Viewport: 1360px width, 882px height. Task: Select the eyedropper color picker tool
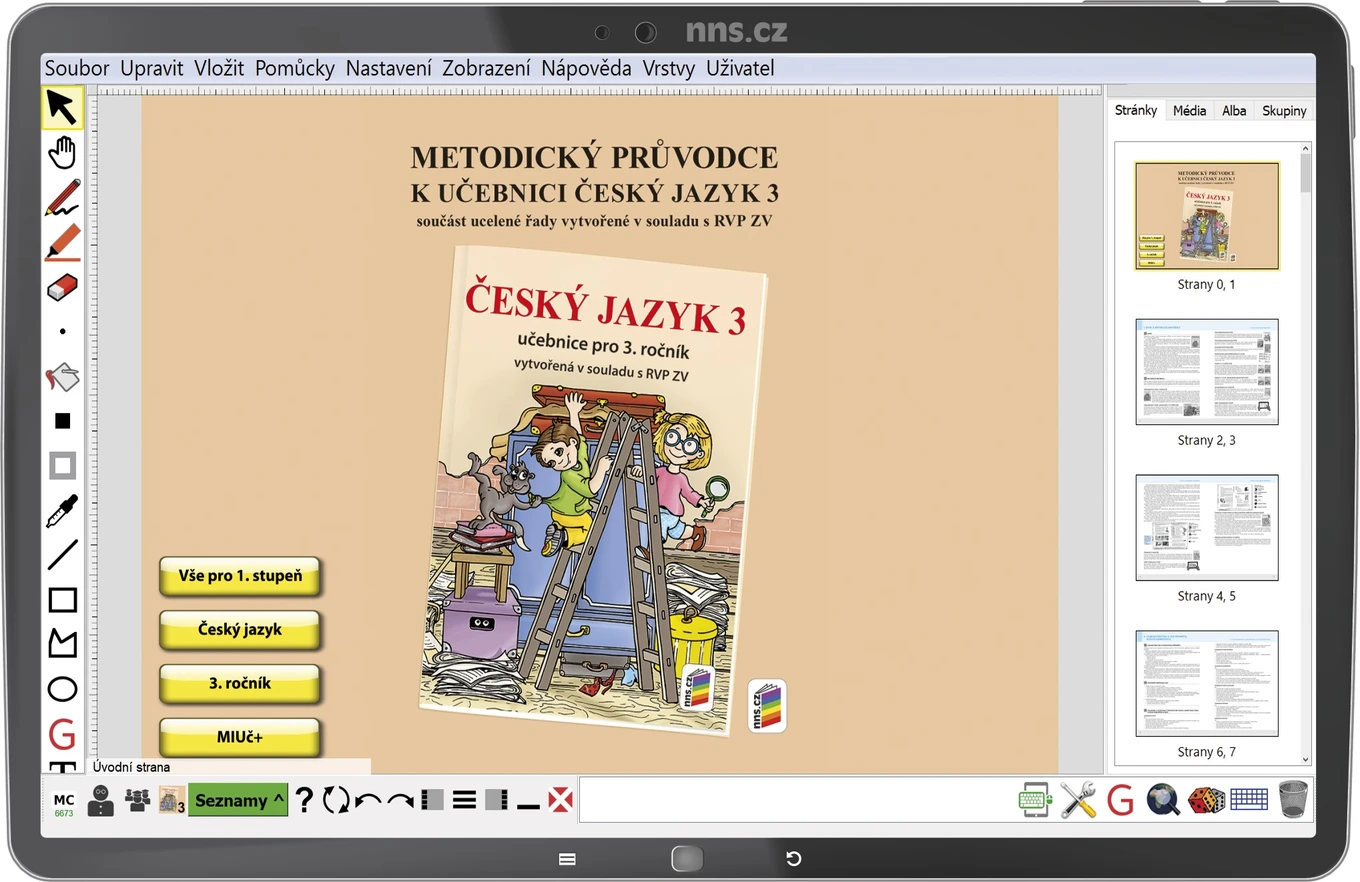[62, 511]
